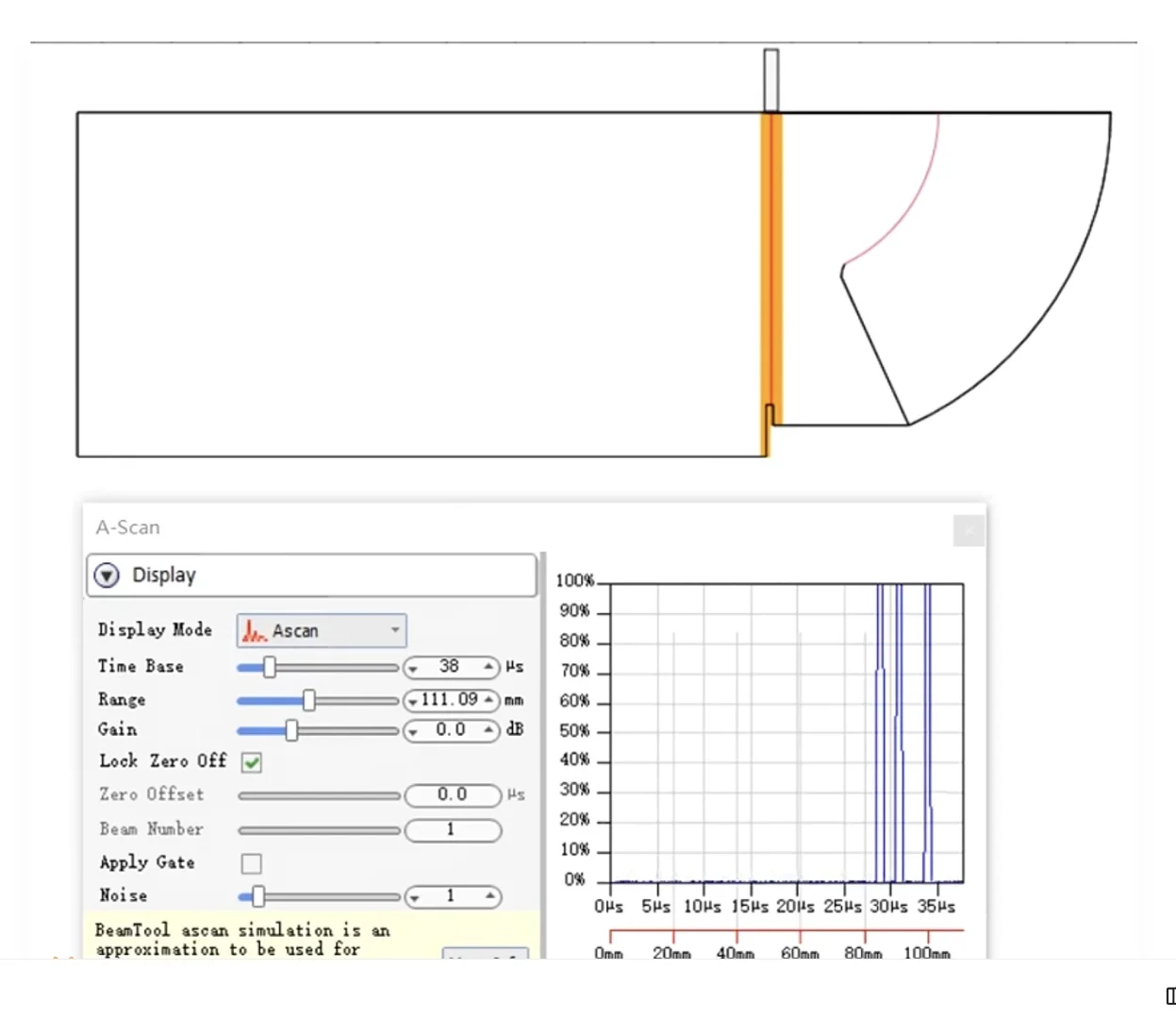This screenshot has width=1176, height=1019.
Task: Enable the Apply Gate checkbox
Action: click(x=252, y=863)
